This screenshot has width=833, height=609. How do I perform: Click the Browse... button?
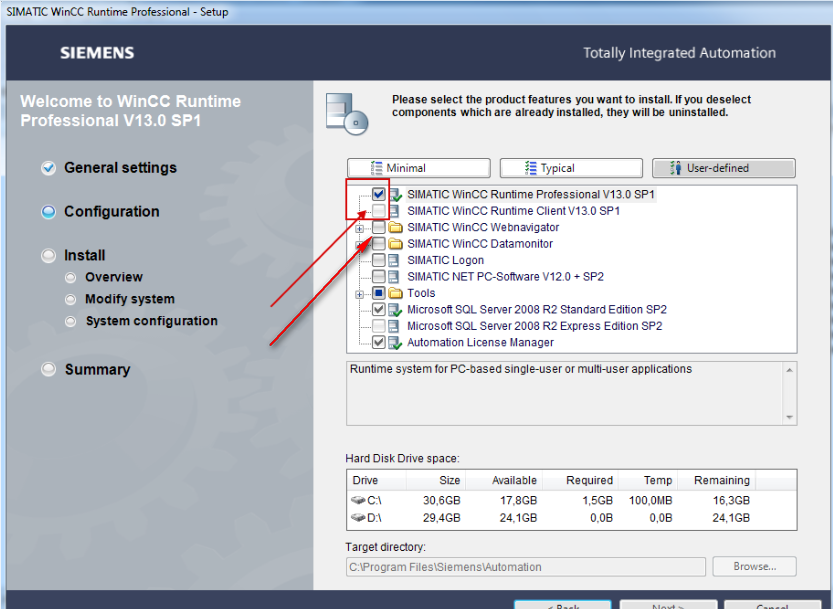coord(754,566)
